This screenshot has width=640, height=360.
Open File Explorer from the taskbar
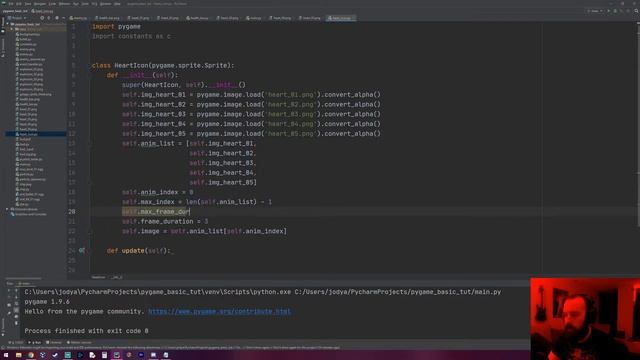[18, 355]
